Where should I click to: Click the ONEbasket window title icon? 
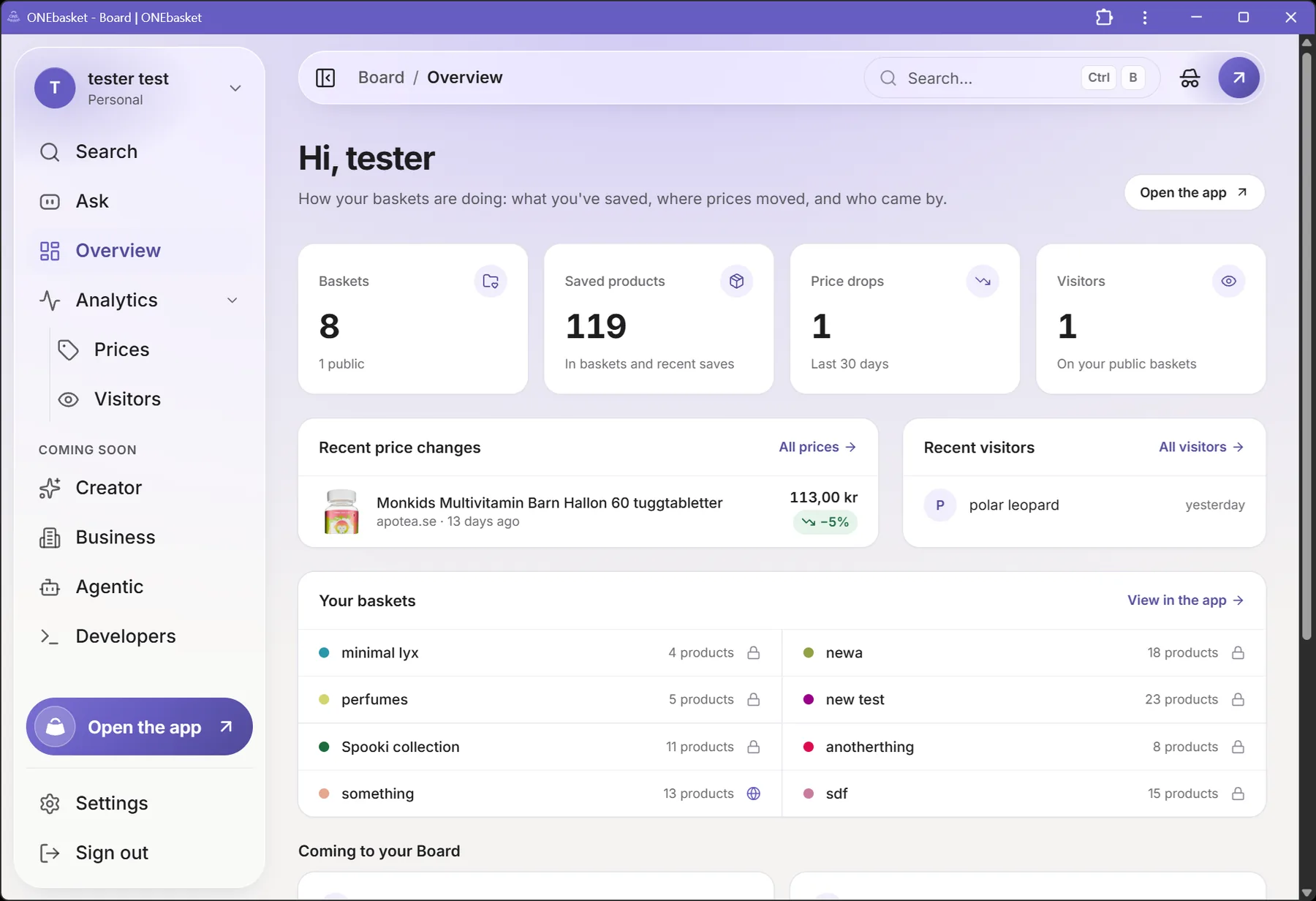[x=13, y=17]
